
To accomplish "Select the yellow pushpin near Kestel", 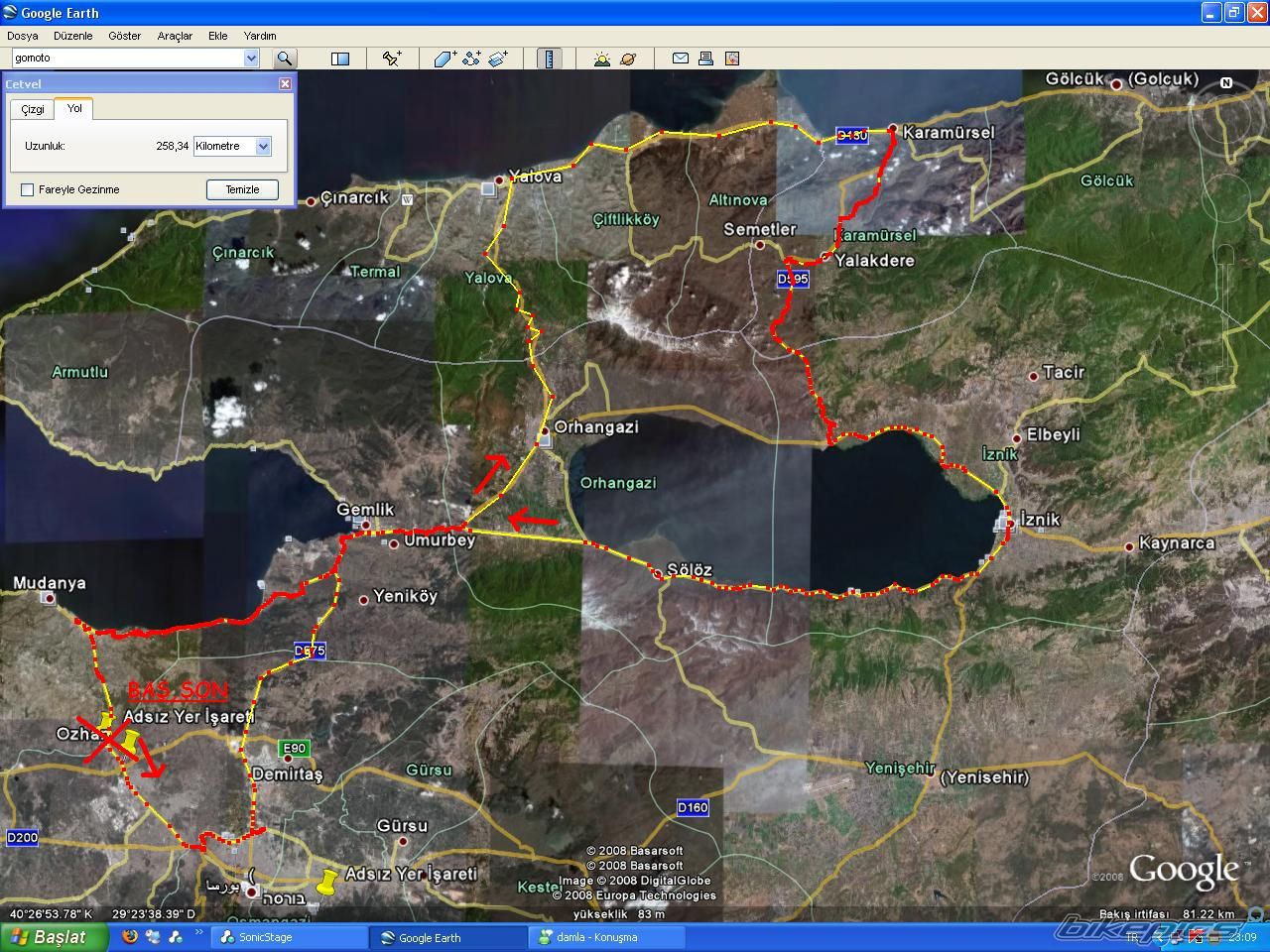I will pos(326,882).
